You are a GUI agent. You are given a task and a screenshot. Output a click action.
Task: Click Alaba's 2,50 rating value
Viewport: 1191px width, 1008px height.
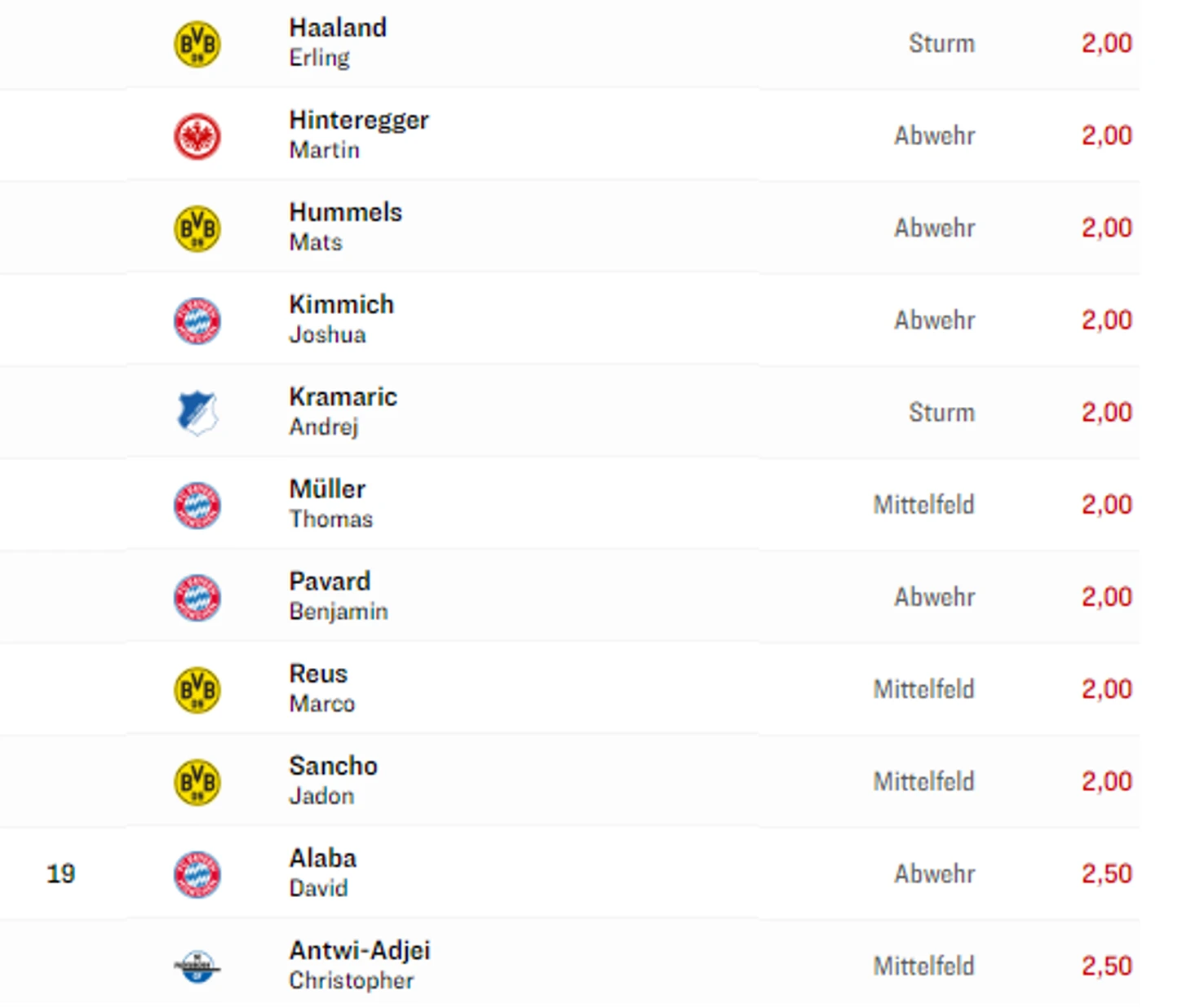point(1106,873)
